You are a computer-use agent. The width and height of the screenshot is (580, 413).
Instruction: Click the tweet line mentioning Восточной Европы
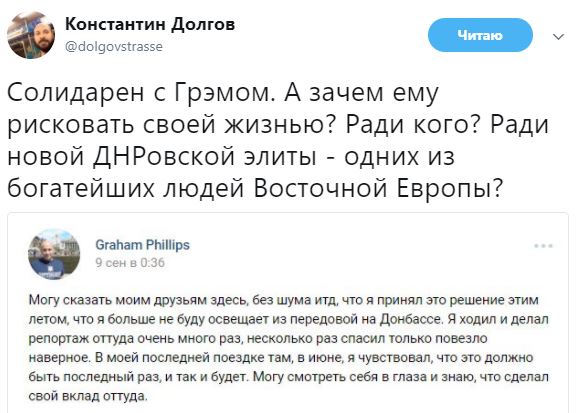click(x=255, y=188)
